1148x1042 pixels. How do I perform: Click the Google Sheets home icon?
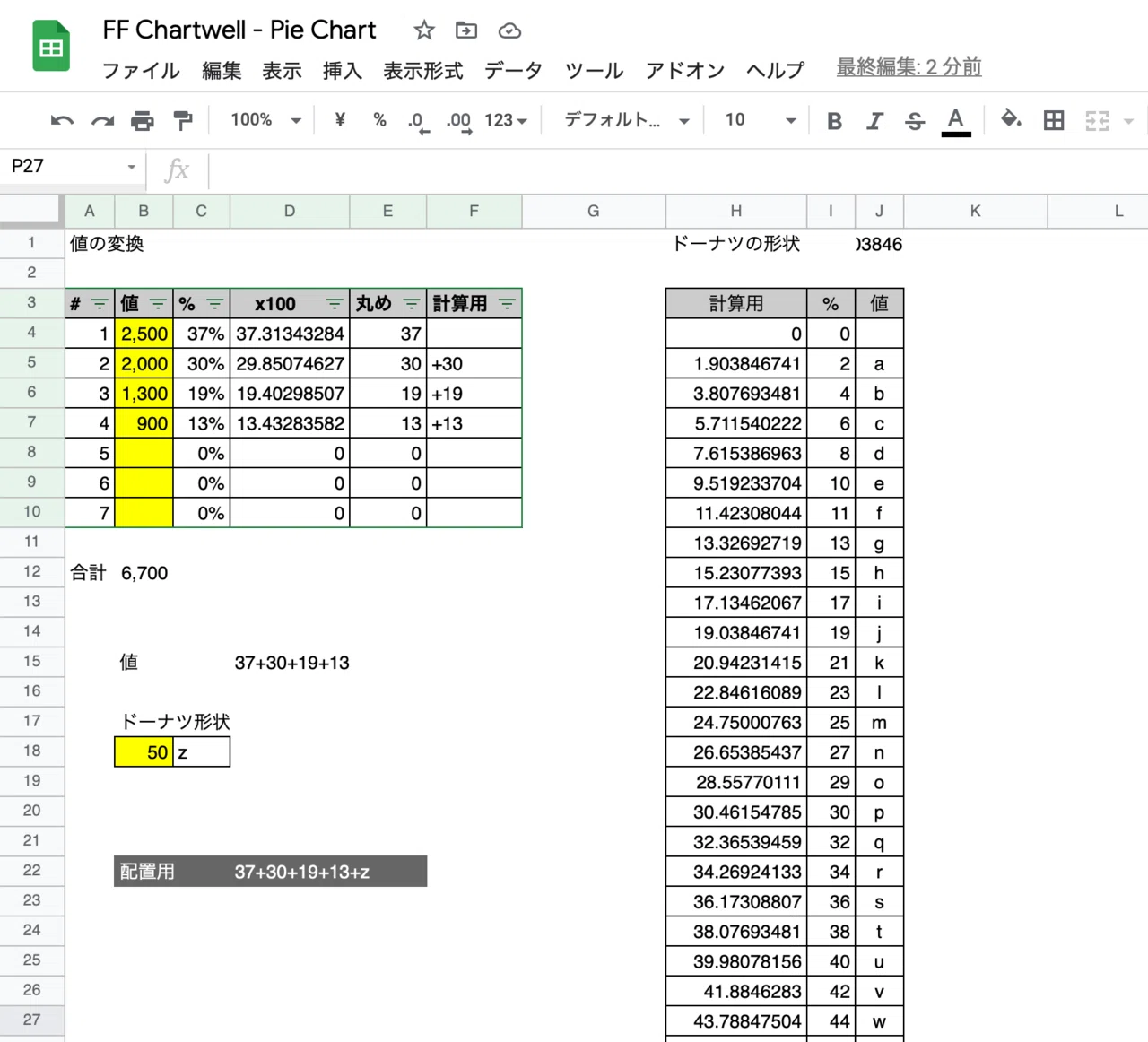click(51, 47)
